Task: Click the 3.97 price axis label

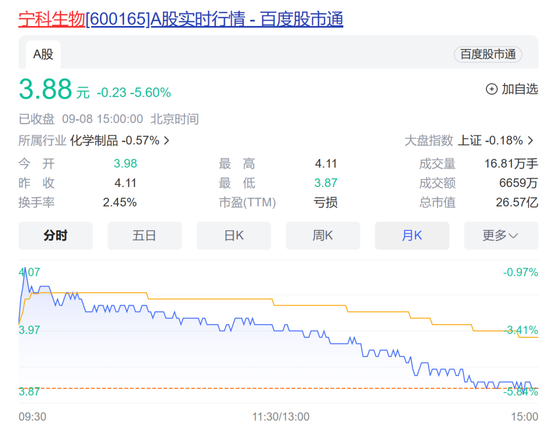Action: point(29,330)
